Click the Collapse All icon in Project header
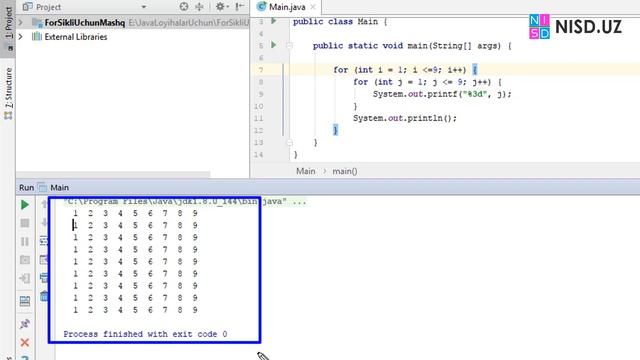Viewport: 640px width, 360px height. pos(199,7)
